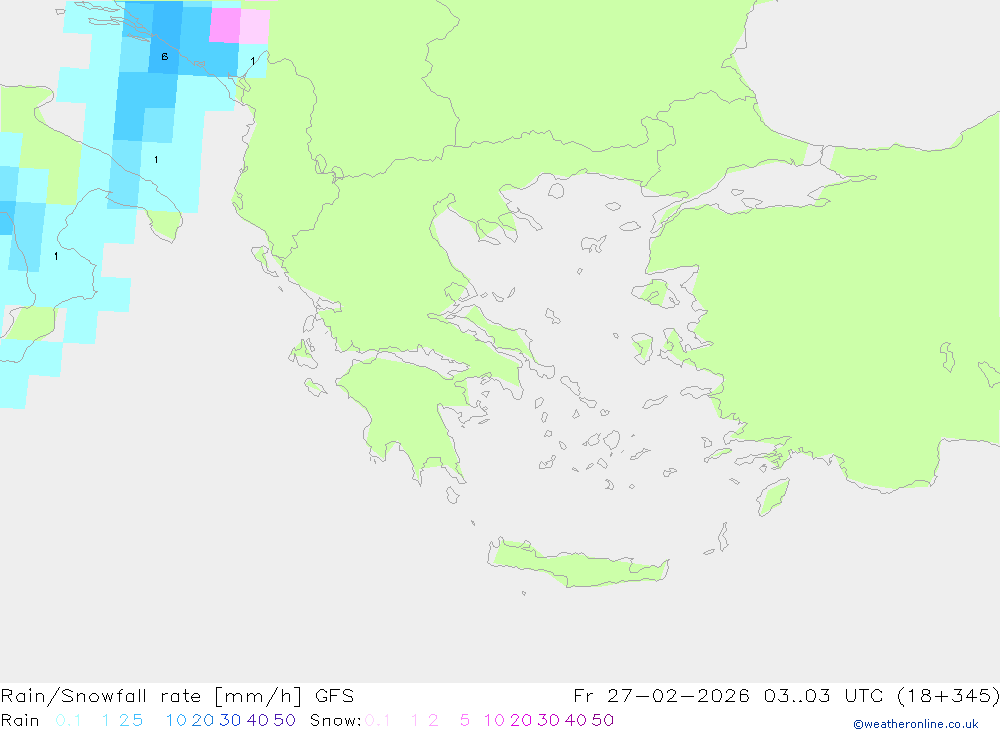1000x733 pixels.
Task: Click the 'Rain' legend label
Action: point(20,720)
